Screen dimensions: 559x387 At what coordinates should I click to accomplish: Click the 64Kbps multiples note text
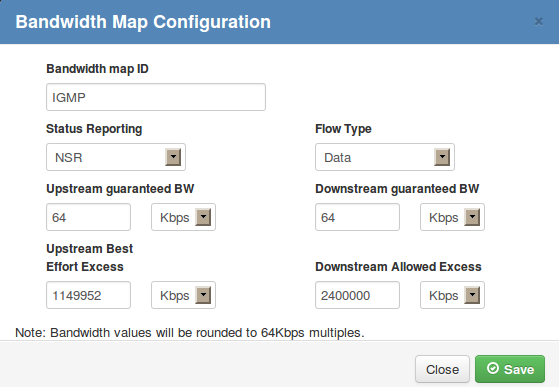pyautogui.click(x=190, y=333)
